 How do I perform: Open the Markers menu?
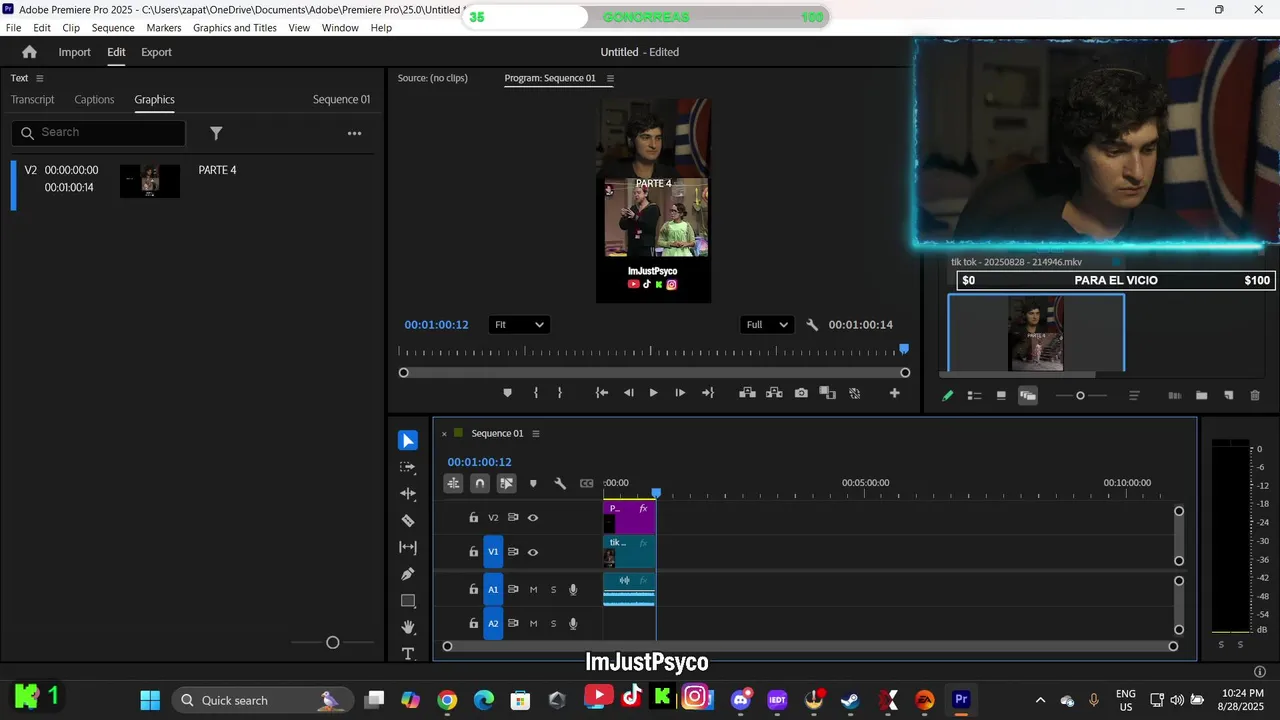click(164, 28)
